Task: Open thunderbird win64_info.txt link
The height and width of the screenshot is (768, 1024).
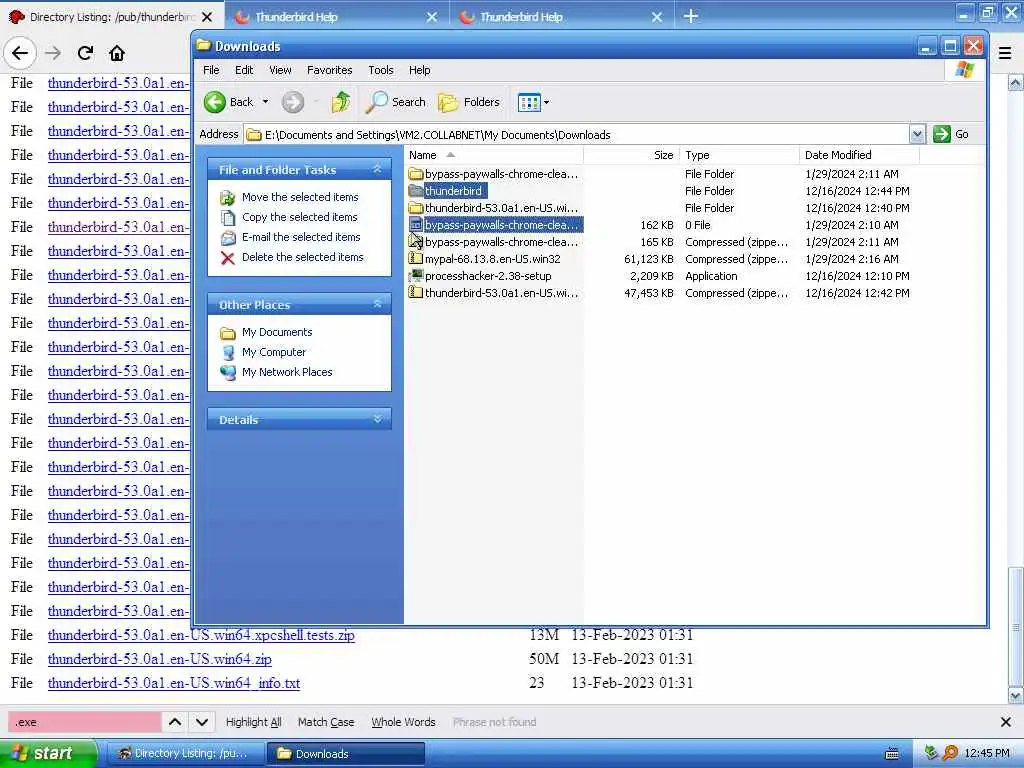Action: coord(174,683)
